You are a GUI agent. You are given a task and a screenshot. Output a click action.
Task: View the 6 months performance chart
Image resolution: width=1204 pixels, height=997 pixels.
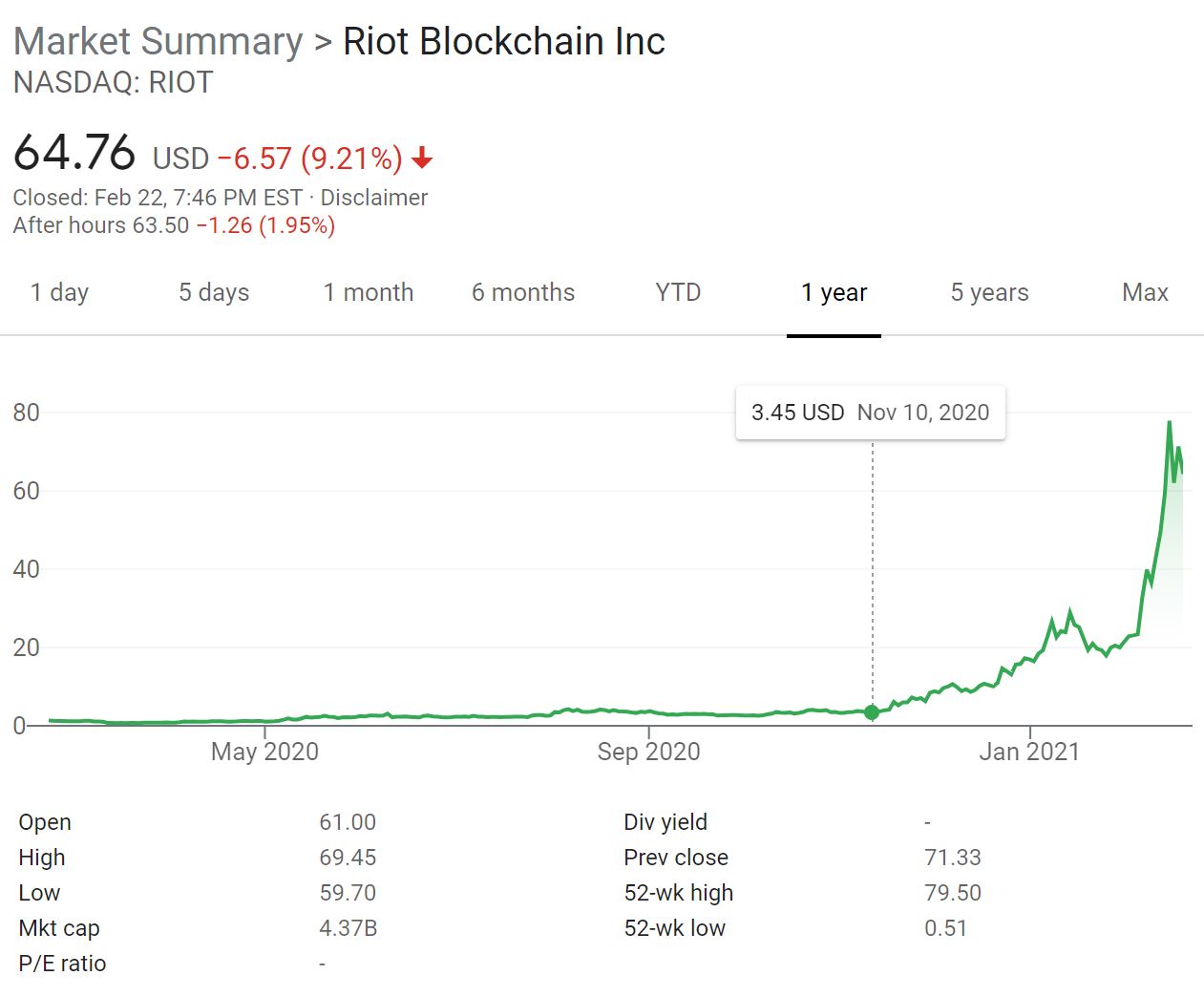pyautogui.click(x=522, y=293)
